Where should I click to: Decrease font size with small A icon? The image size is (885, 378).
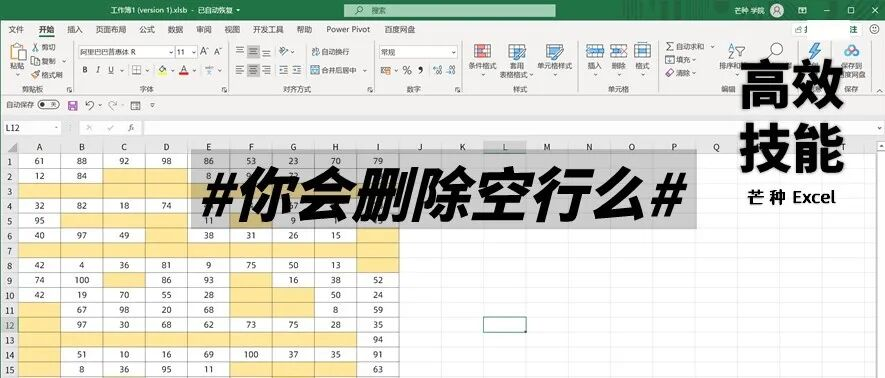(x=218, y=51)
